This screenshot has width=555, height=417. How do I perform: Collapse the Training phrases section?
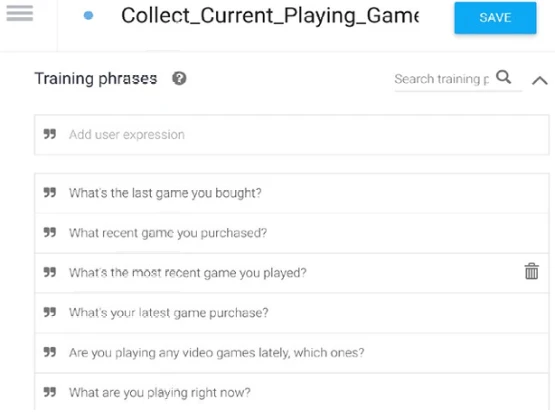coord(539,81)
